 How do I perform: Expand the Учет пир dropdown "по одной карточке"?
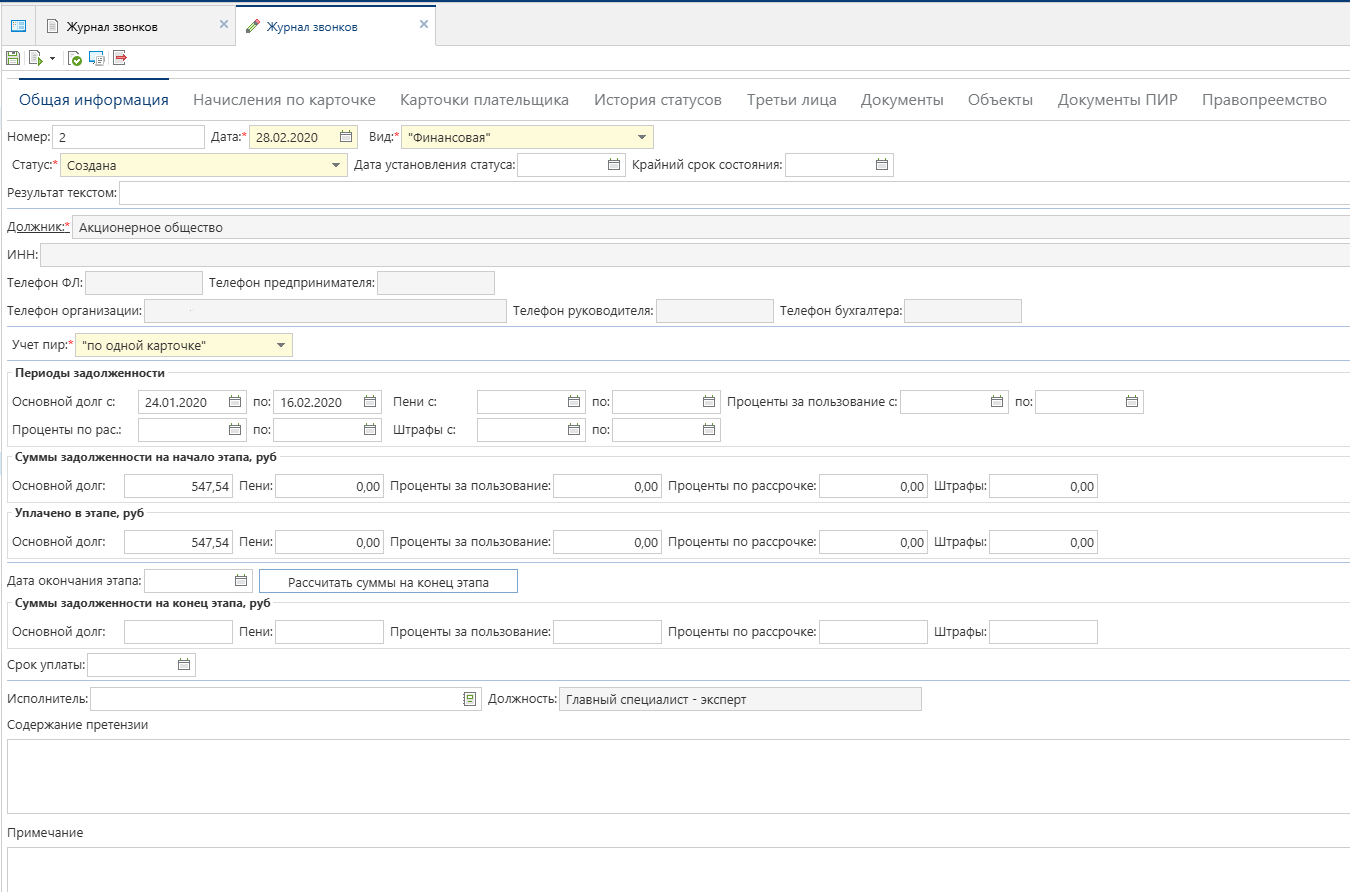pyautogui.click(x=281, y=346)
